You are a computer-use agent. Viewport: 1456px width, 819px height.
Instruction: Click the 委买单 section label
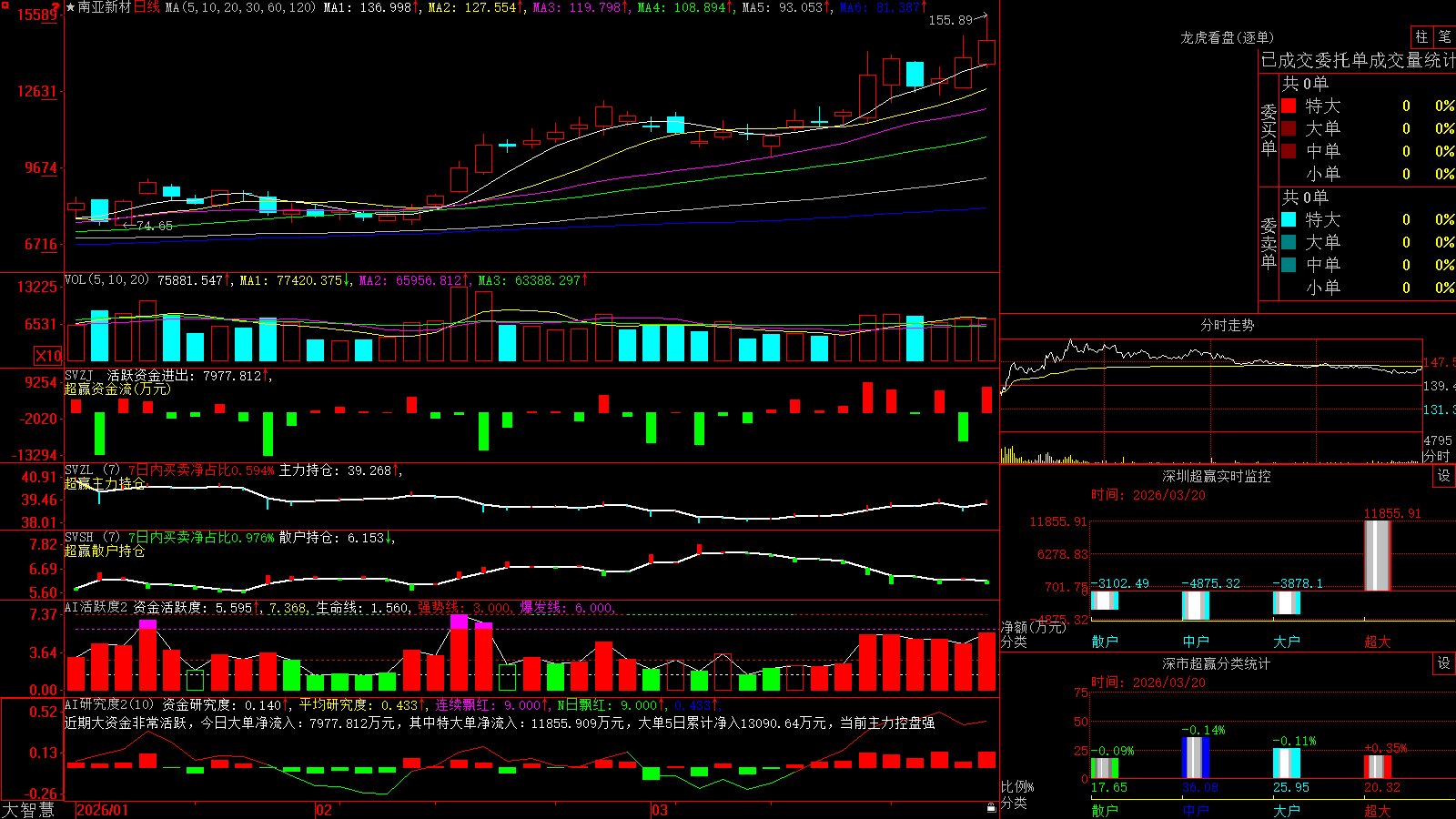(1269, 129)
